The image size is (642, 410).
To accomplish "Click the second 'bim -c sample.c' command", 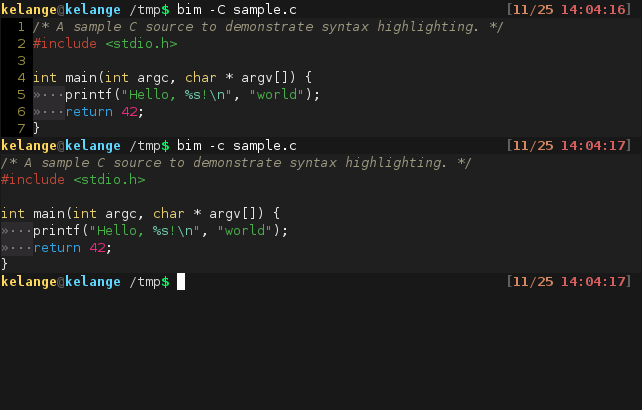I will coord(237,146).
